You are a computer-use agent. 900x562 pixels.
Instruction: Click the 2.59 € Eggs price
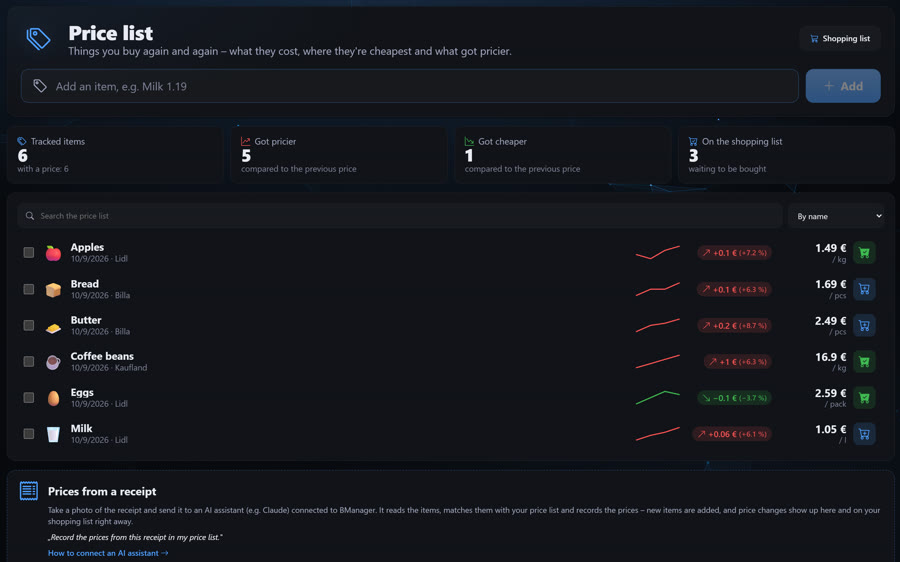831,393
